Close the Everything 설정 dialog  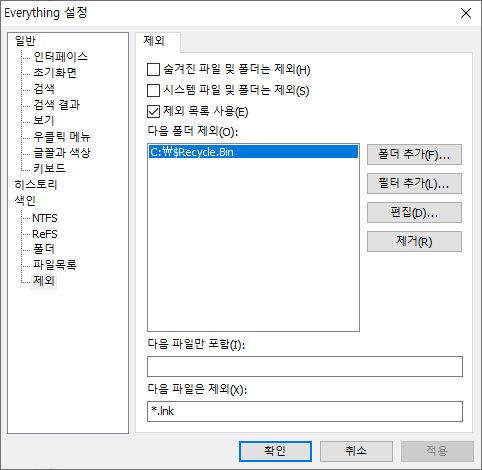466,13
